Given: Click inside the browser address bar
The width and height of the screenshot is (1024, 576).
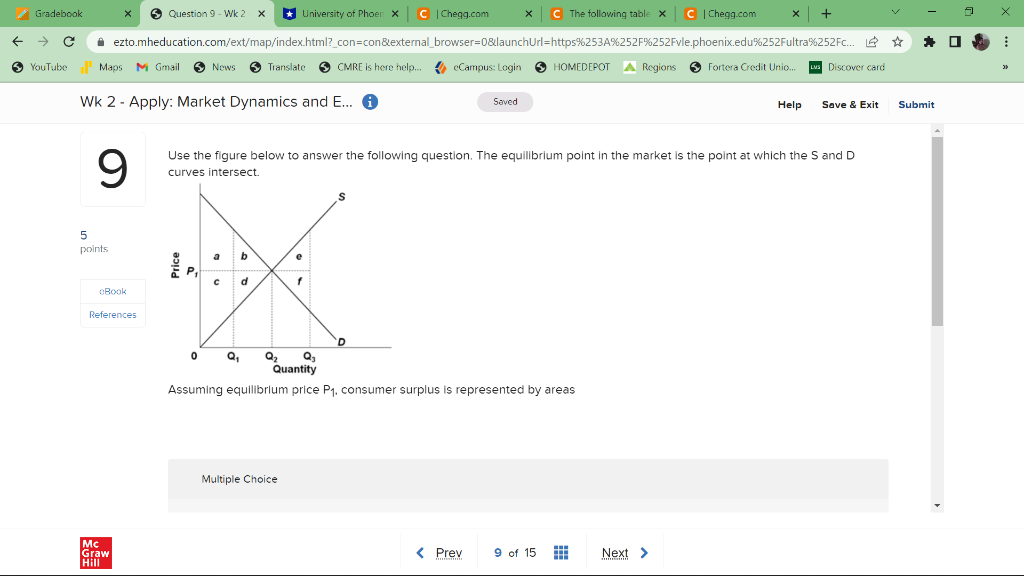Looking at the screenshot, I should 450,44.
